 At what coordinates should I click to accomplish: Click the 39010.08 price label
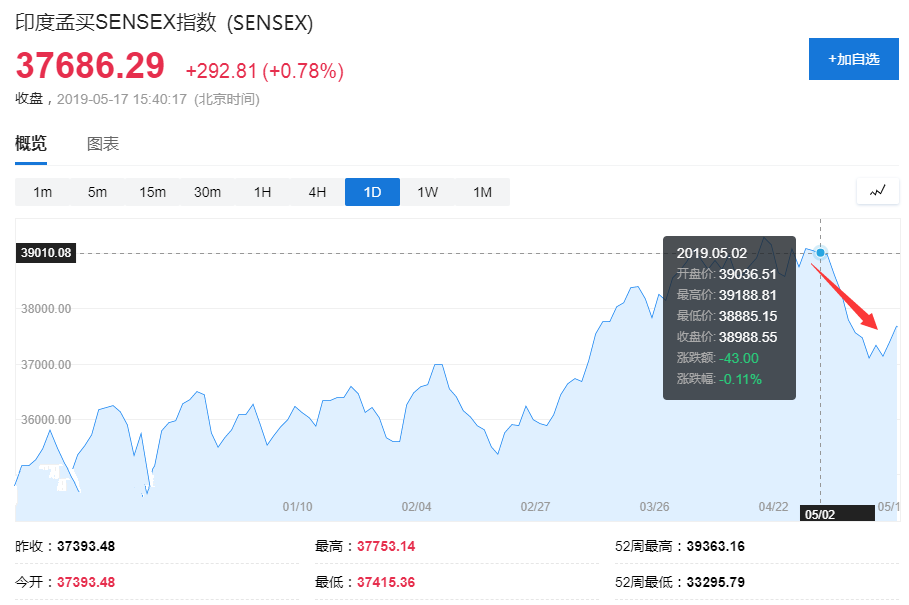click(x=46, y=253)
